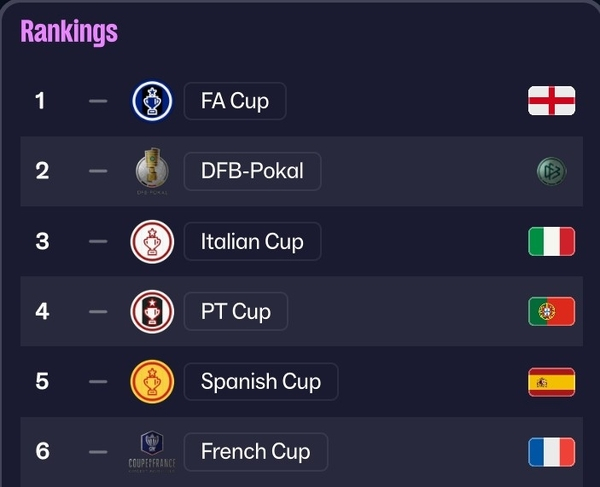Click the DFB German federation badge
Image resolution: width=600 pixels, height=487 pixels.
(x=551, y=171)
